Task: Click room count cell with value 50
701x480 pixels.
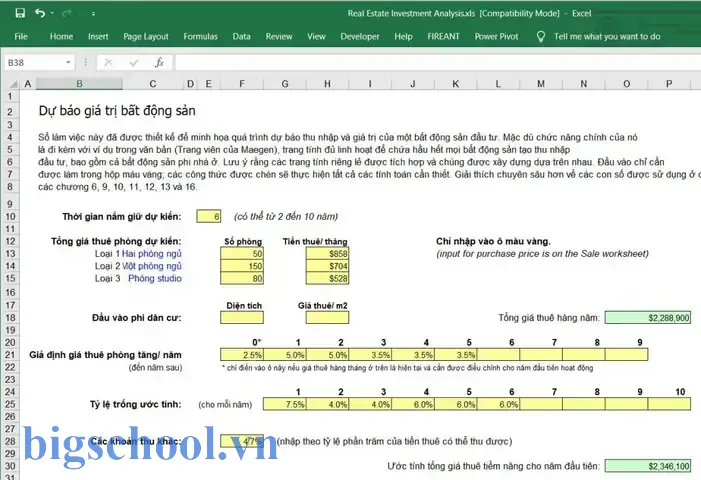Action: pyautogui.click(x=242, y=254)
